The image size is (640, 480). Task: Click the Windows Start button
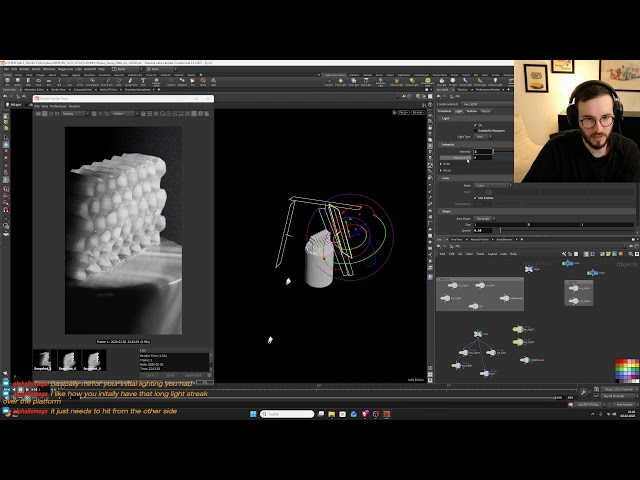(x=253, y=414)
